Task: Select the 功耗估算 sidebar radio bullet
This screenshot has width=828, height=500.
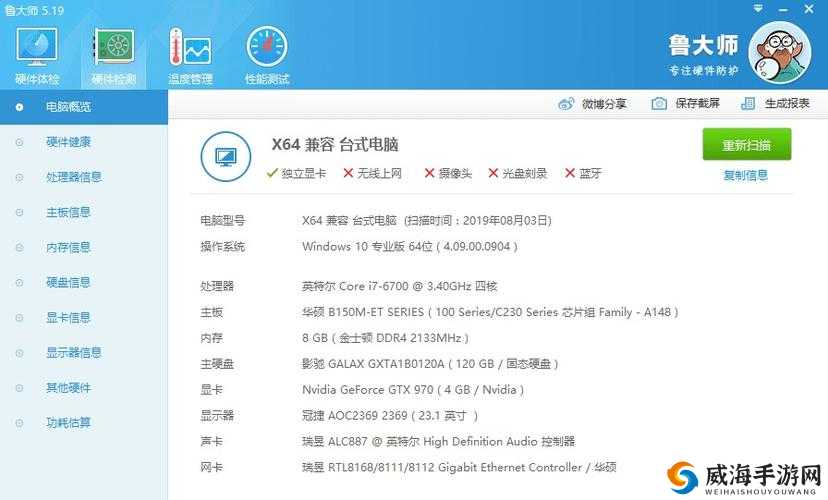Action: pos(20,423)
